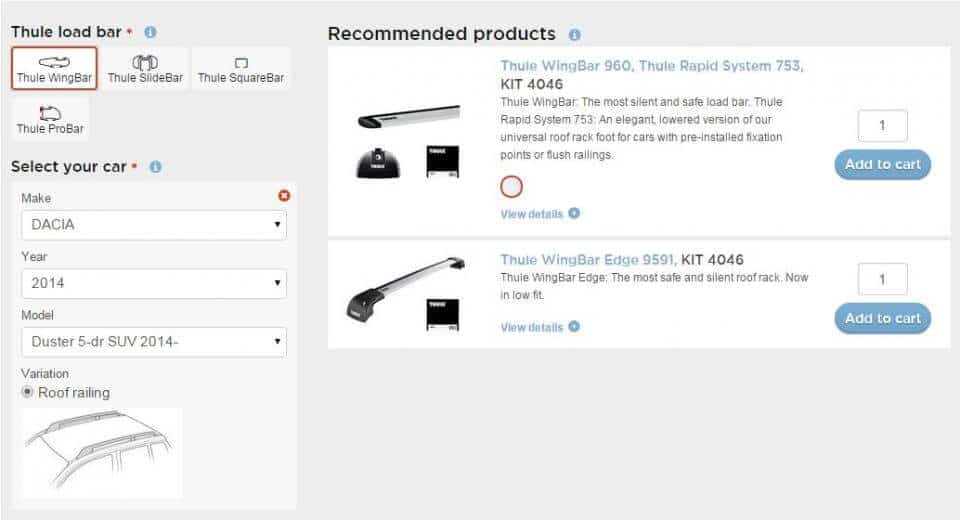
Task: Click the quantity field for WingBar Edge
Action: pos(882,279)
